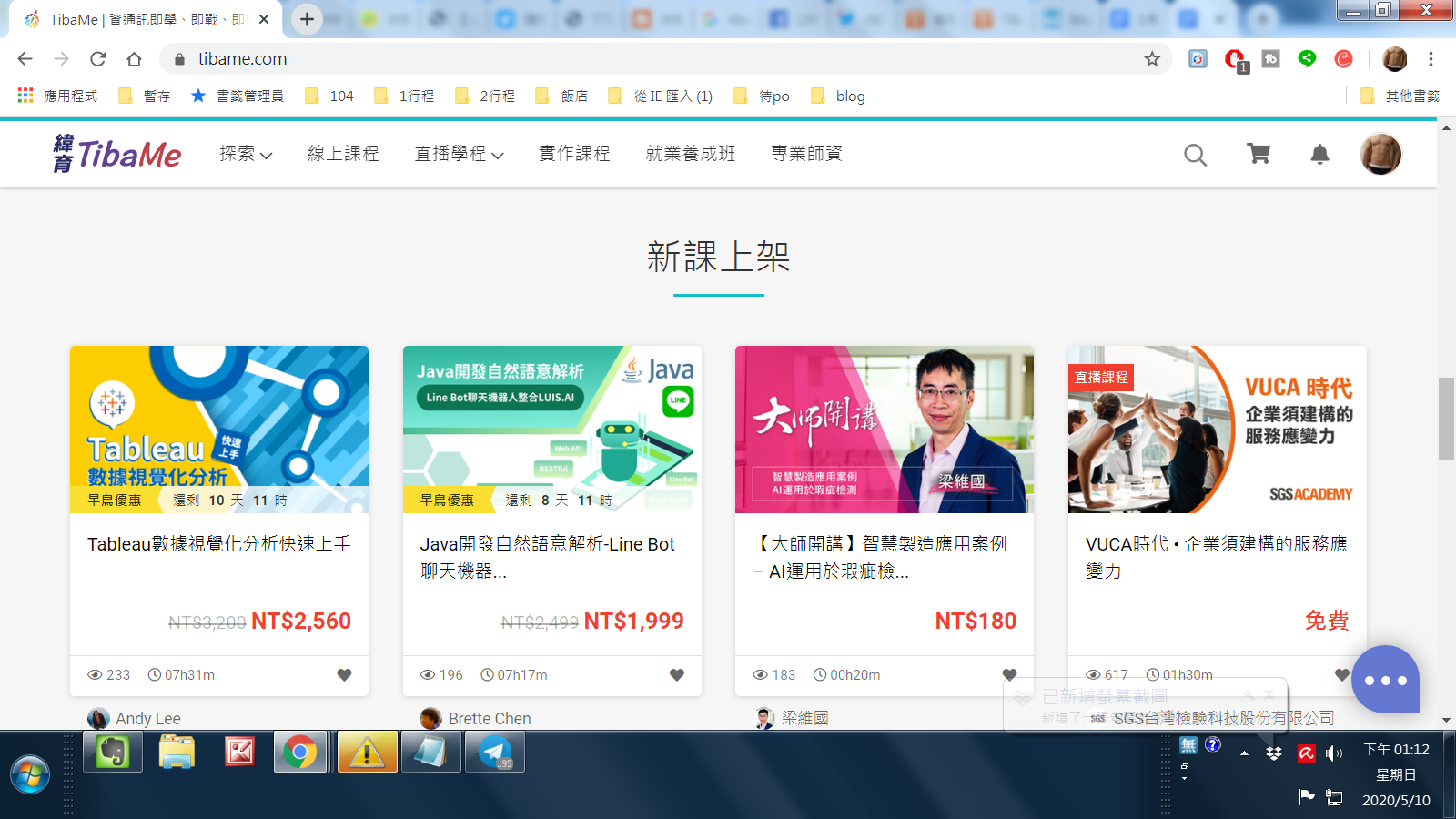Open the chat bubble widget

pos(1385,680)
